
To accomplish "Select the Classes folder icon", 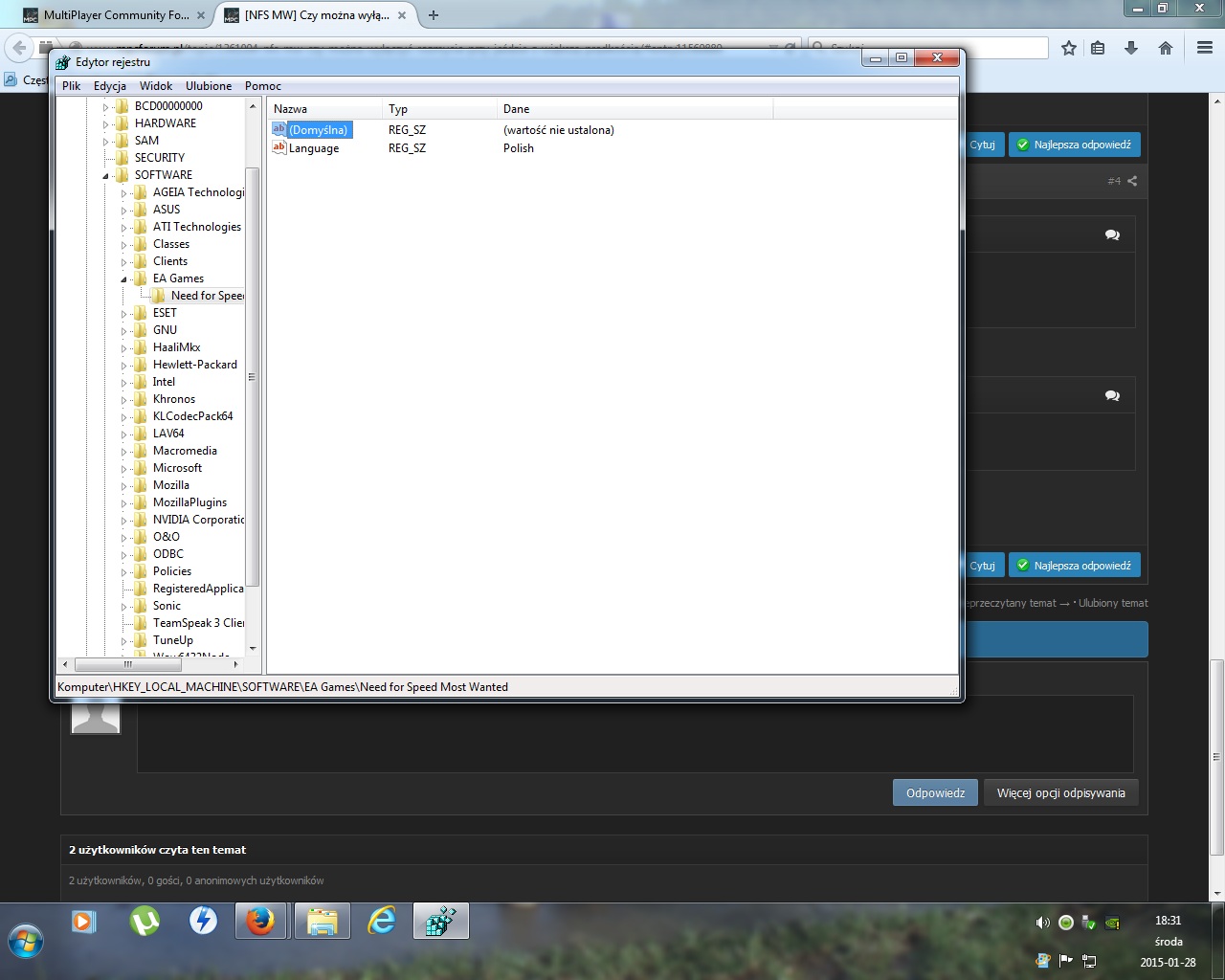I will click(140, 244).
